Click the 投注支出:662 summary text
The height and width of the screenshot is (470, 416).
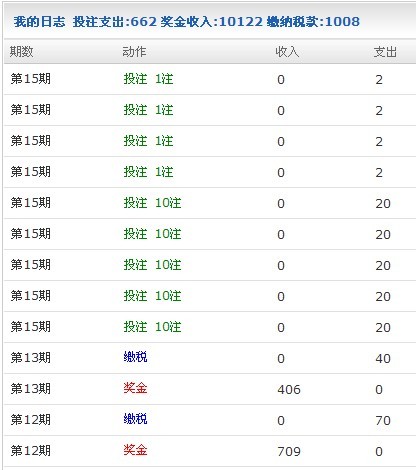[115, 22]
